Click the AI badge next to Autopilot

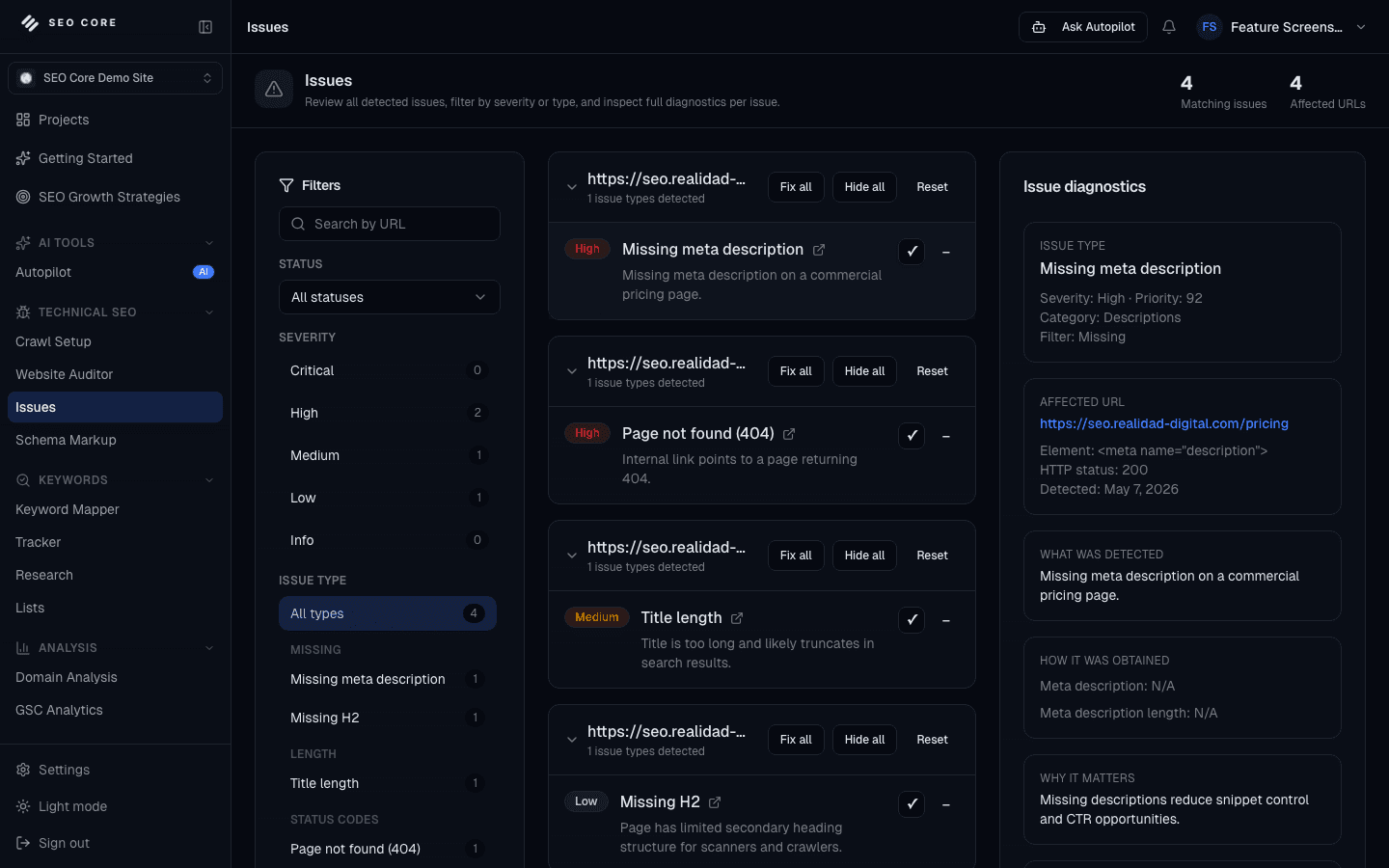[x=204, y=272]
